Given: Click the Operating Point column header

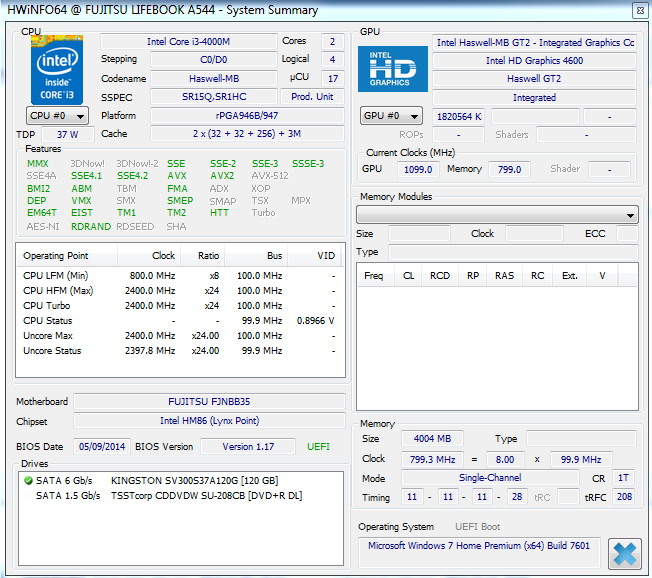Looking at the screenshot, I should 67,255.
